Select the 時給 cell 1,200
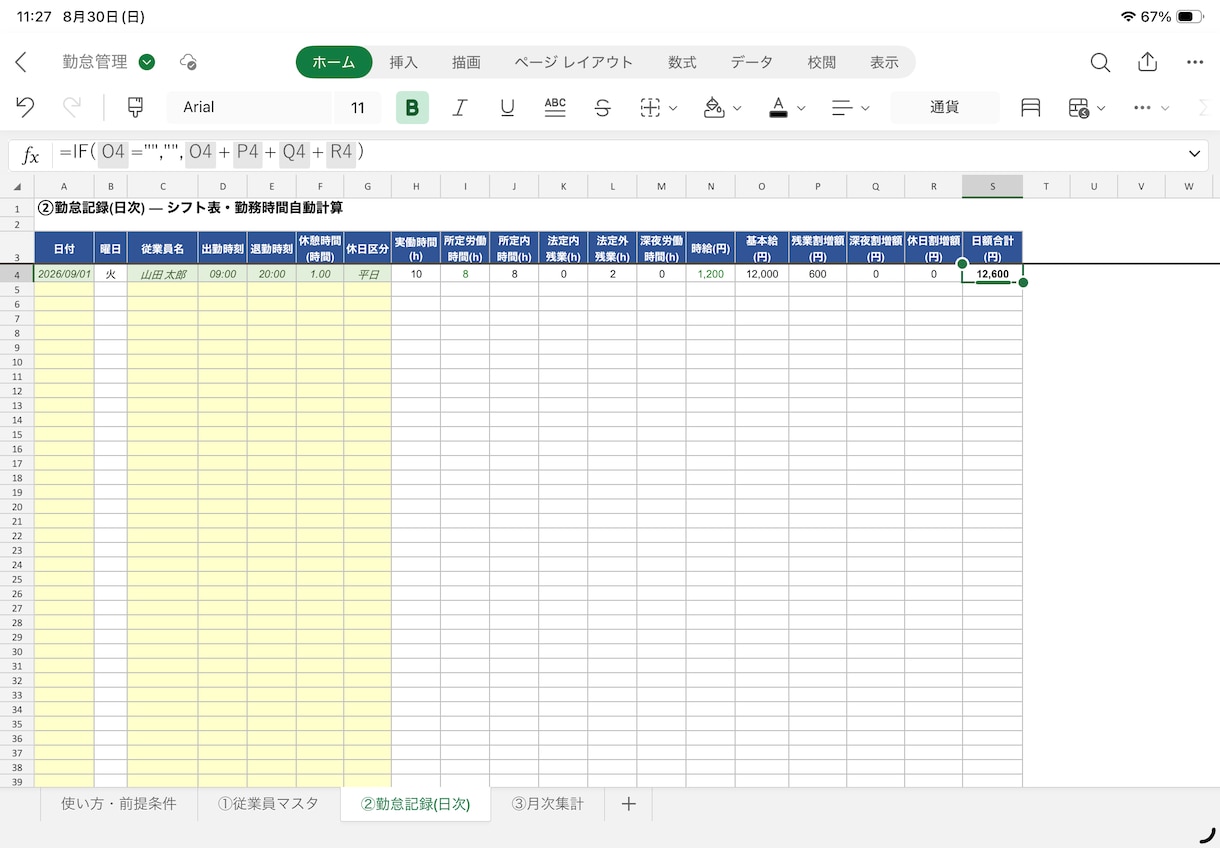 [711, 273]
